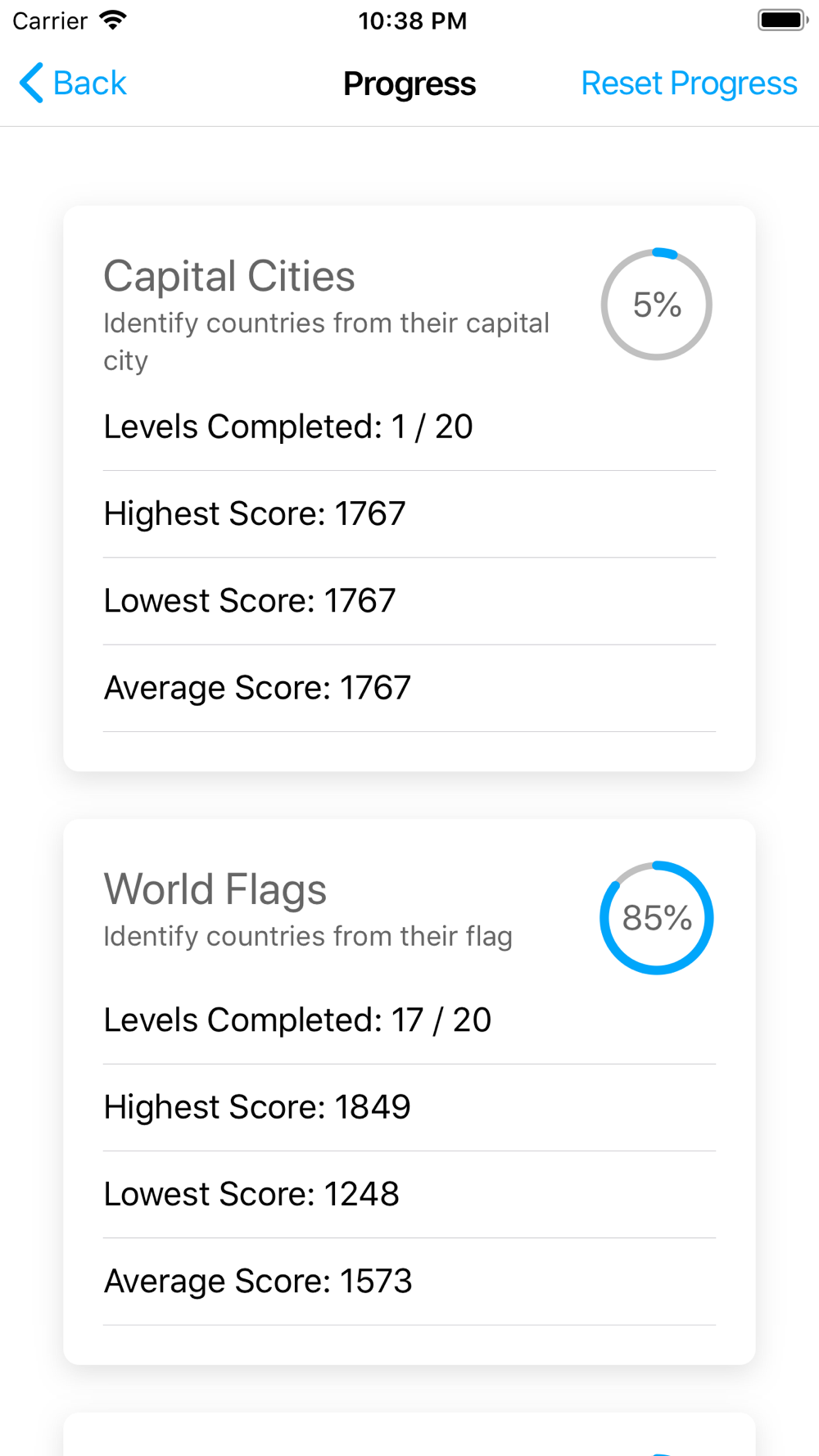This screenshot has height=1456, width=819.
Task: Tap Reset Progress in the navigation bar
Action: (x=689, y=83)
